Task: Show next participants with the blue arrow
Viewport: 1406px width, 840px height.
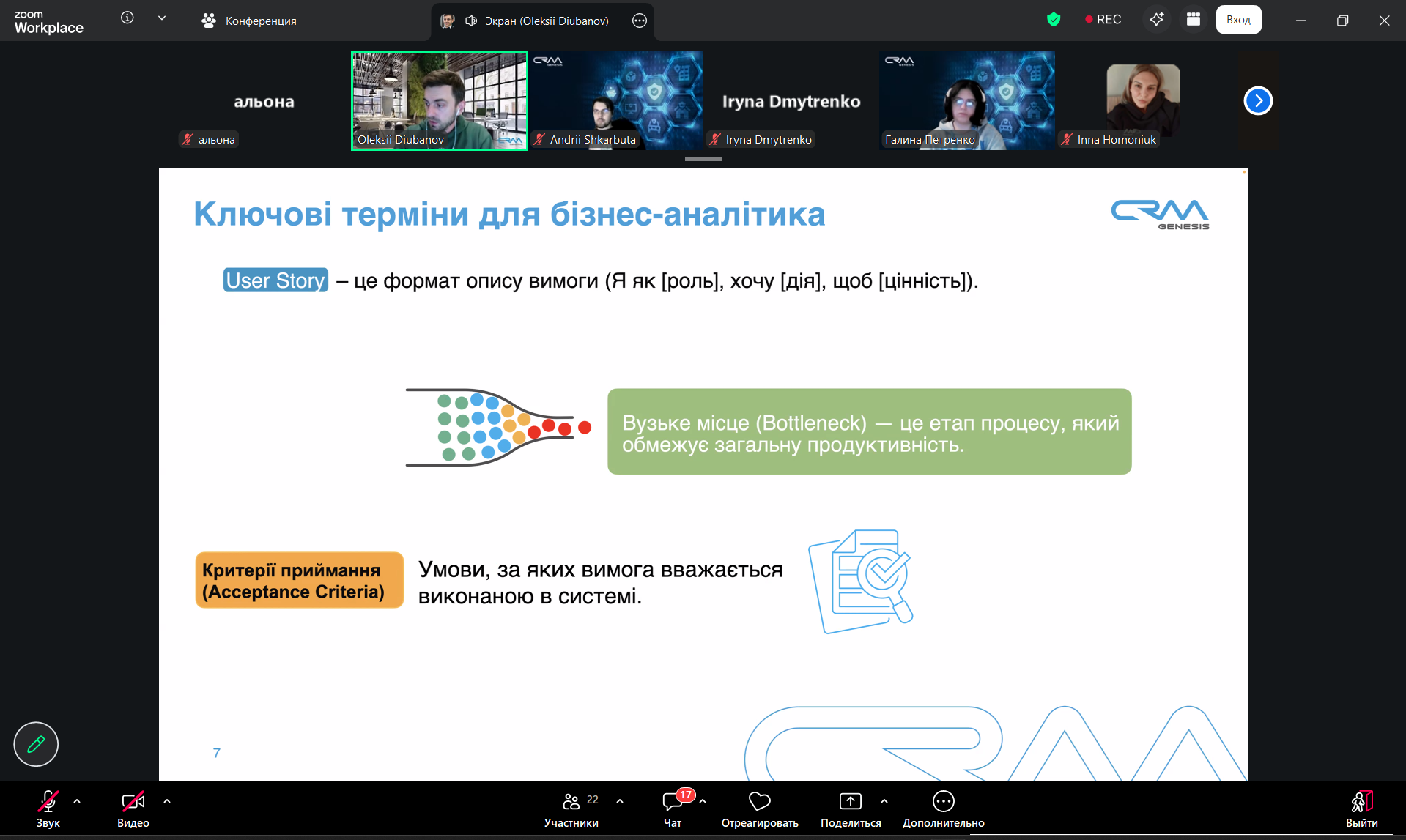Action: click(x=1258, y=101)
